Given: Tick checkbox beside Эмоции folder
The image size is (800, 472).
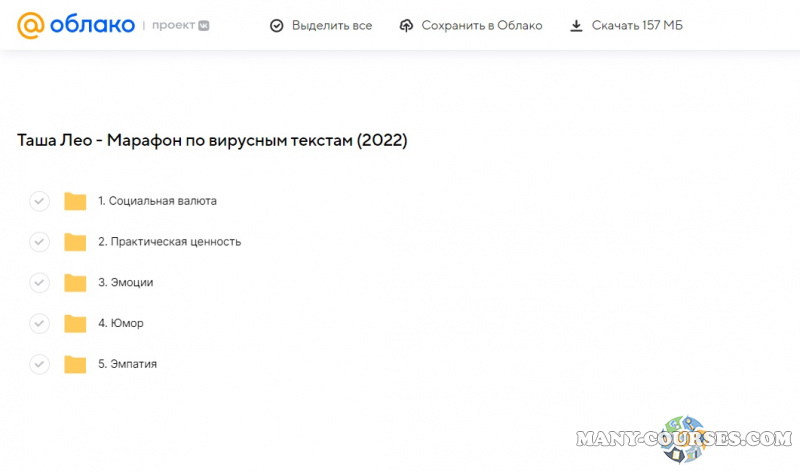Looking at the screenshot, I should pyautogui.click(x=39, y=283).
